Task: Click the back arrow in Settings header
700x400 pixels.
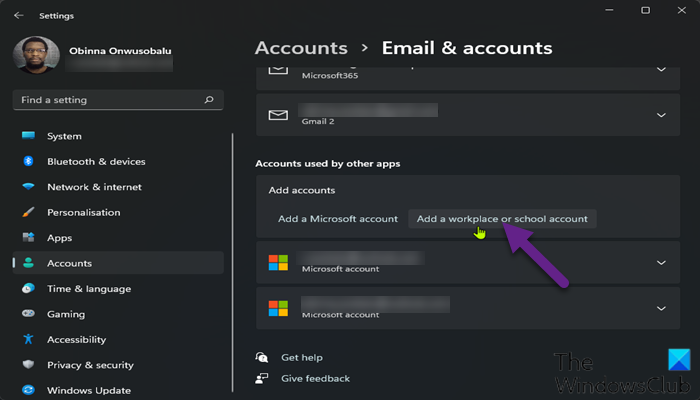Action: click(x=19, y=15)
